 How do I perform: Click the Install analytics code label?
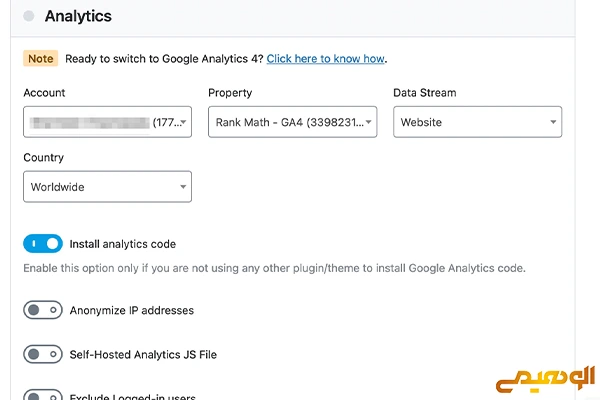123,244
